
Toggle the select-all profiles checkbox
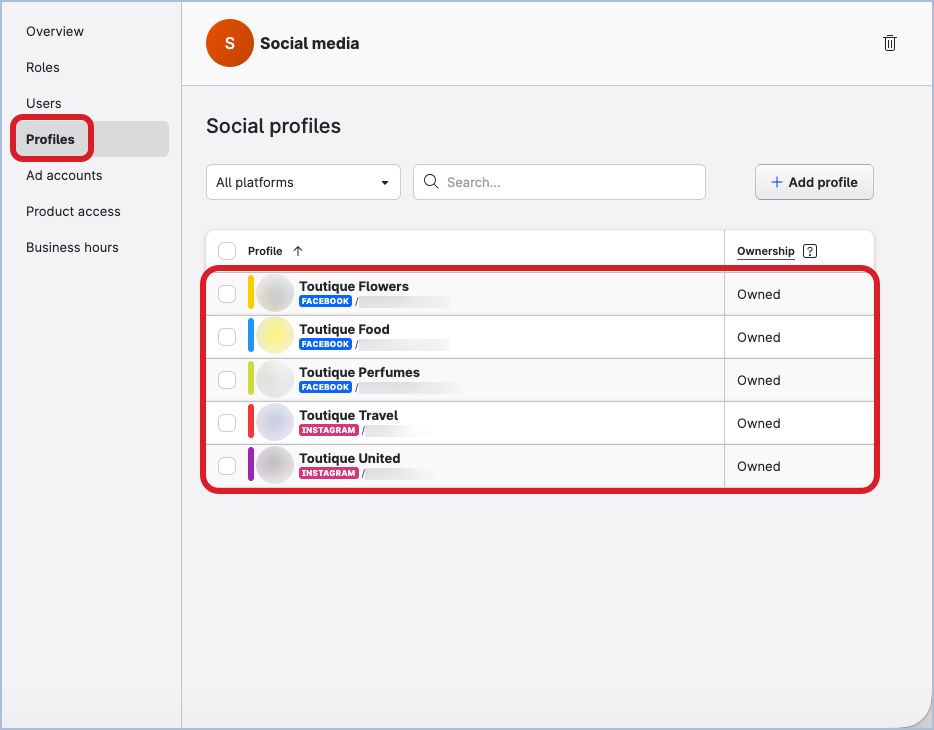(x=227, y=251)
